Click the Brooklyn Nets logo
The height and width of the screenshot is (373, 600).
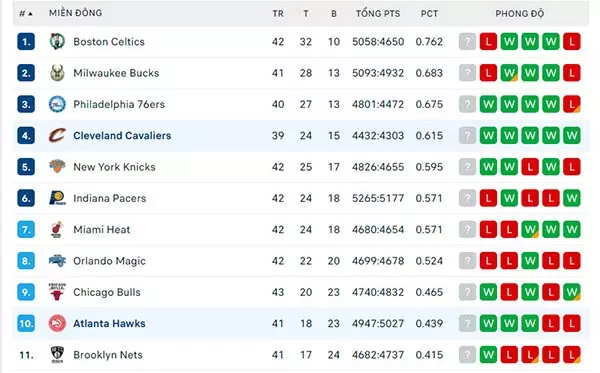coord(57,355)
